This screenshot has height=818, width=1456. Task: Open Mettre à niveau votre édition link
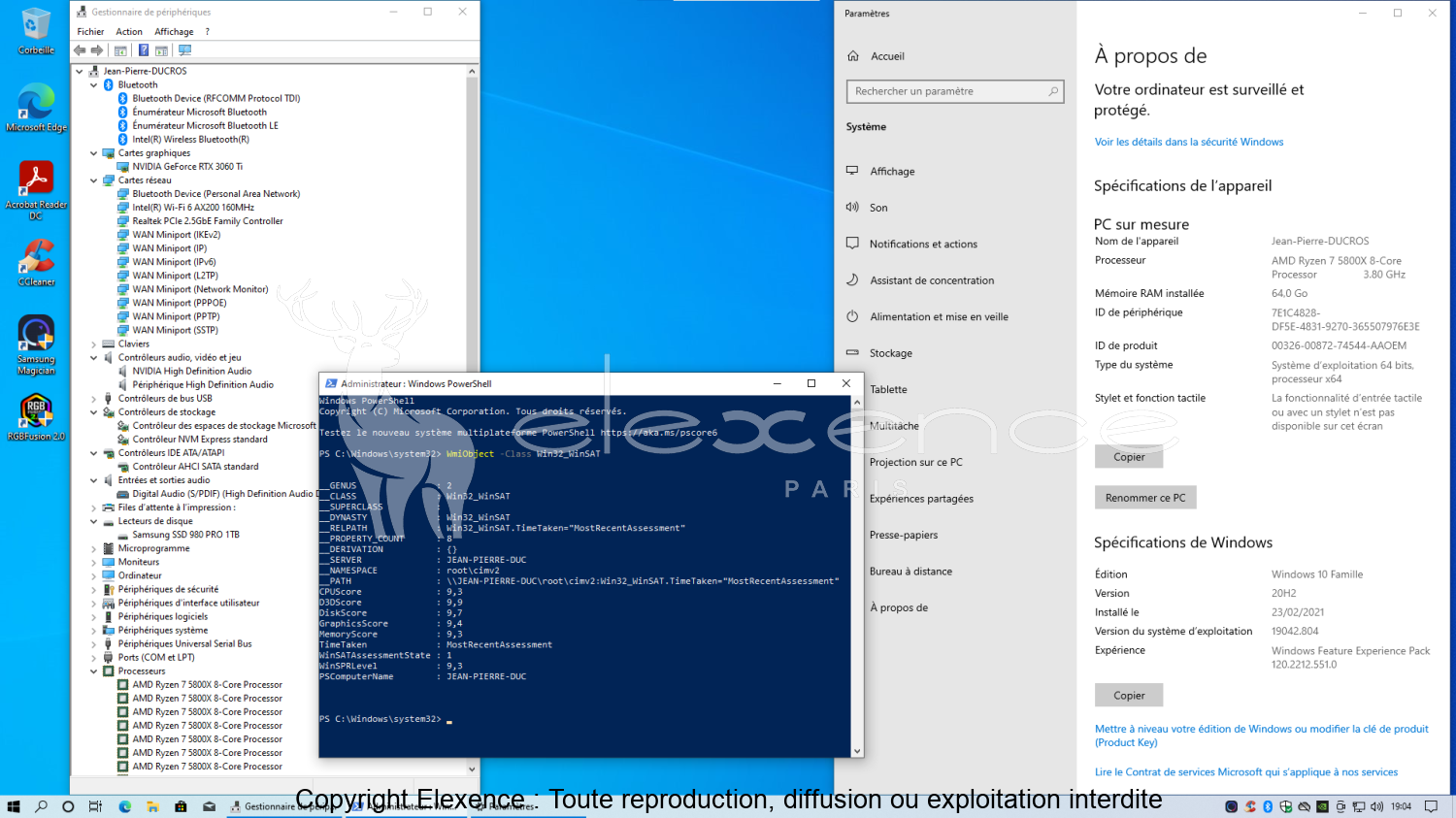[x=1262, y=736]
